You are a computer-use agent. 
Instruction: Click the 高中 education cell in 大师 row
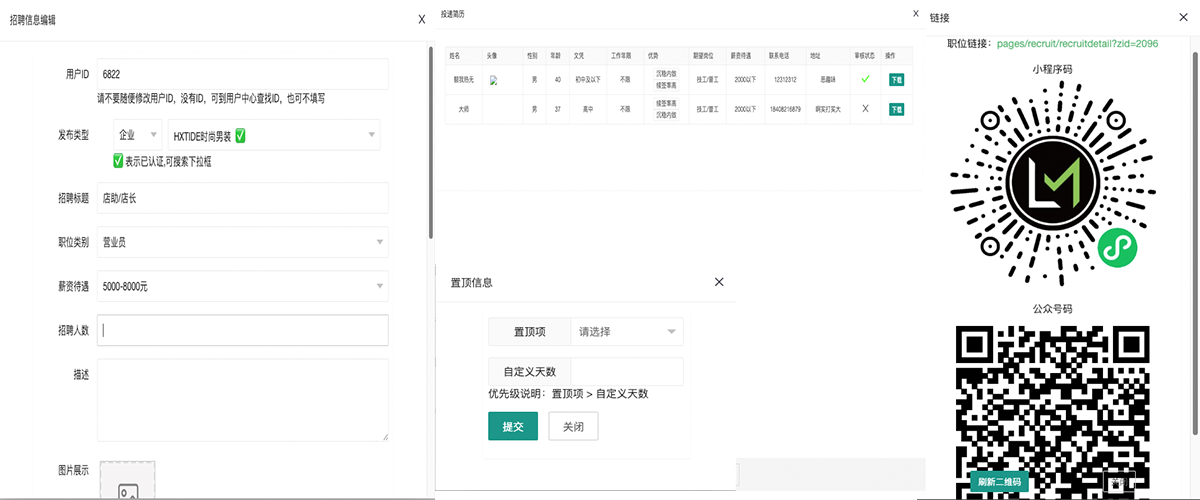590,109
